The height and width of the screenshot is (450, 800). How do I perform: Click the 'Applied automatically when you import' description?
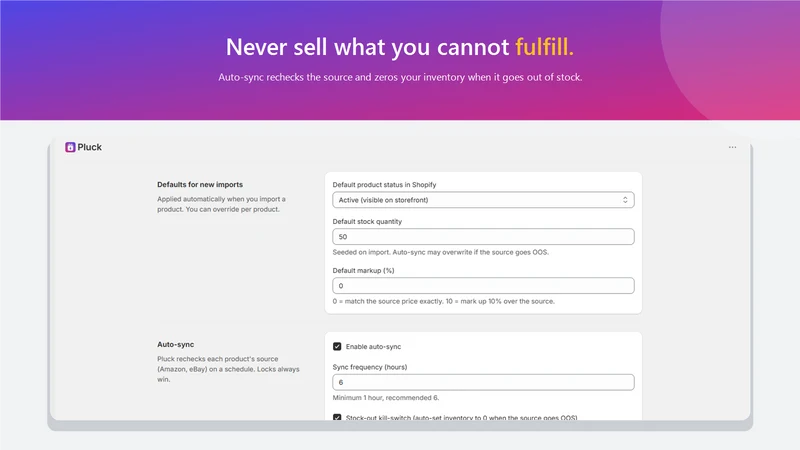pyautogui.click(x=221, y=204)
